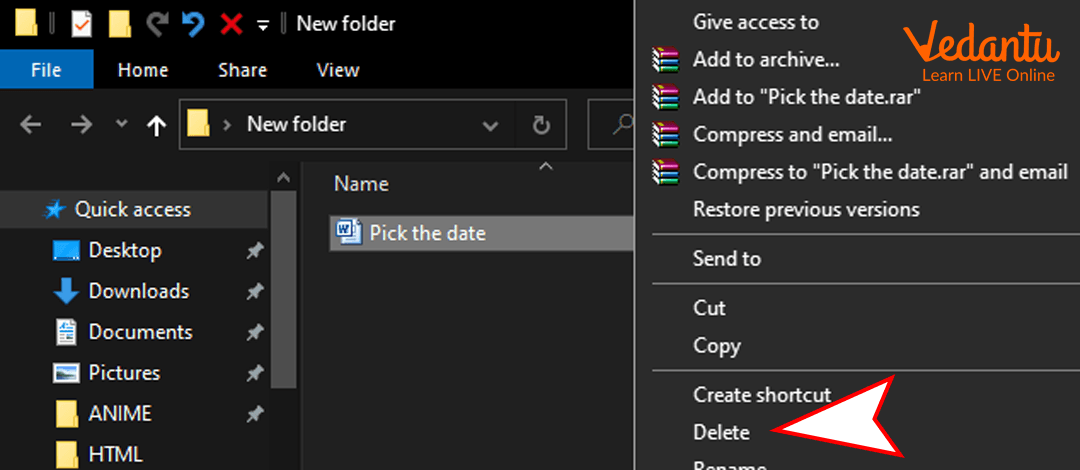The width and height of the screenshot is (1080, 470).
Task: Select Copy in the context menu
Action: 716,346
